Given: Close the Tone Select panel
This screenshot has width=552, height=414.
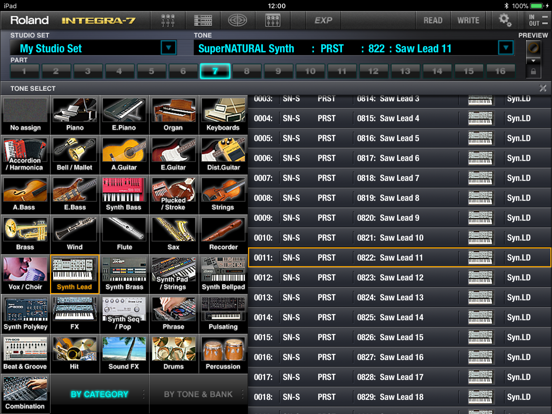Looking at the screenshot, I should click(543, 88).
